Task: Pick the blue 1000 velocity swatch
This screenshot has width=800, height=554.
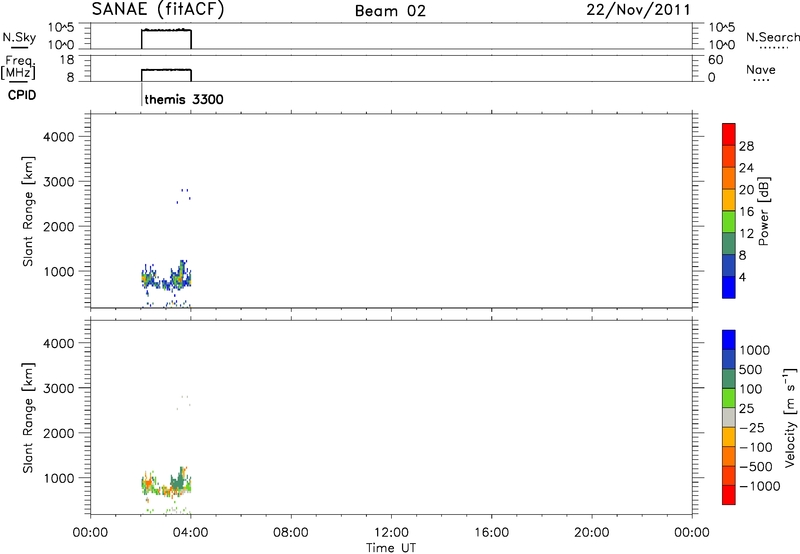Action: pyautogui.click(x=729, y=340)
